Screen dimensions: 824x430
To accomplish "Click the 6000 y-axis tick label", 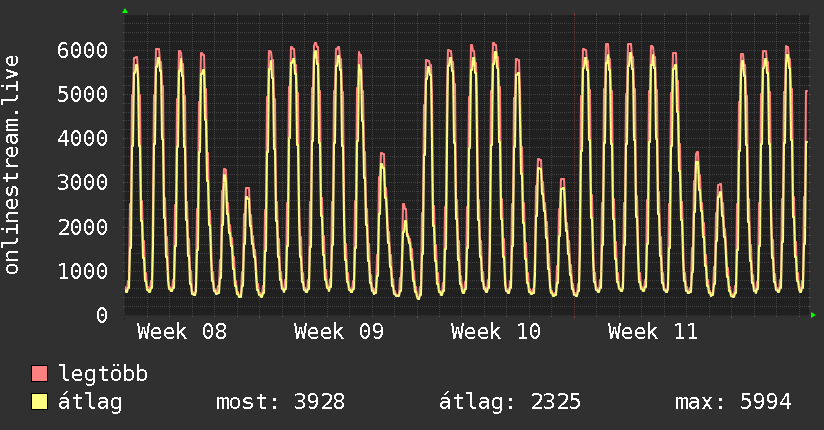I will coord(82,50).
